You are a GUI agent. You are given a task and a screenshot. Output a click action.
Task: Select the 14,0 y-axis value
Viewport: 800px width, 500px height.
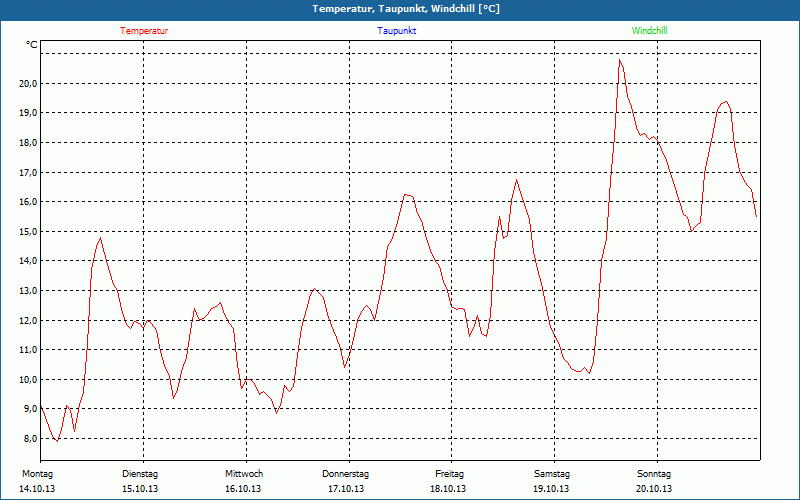pos(28,261)
